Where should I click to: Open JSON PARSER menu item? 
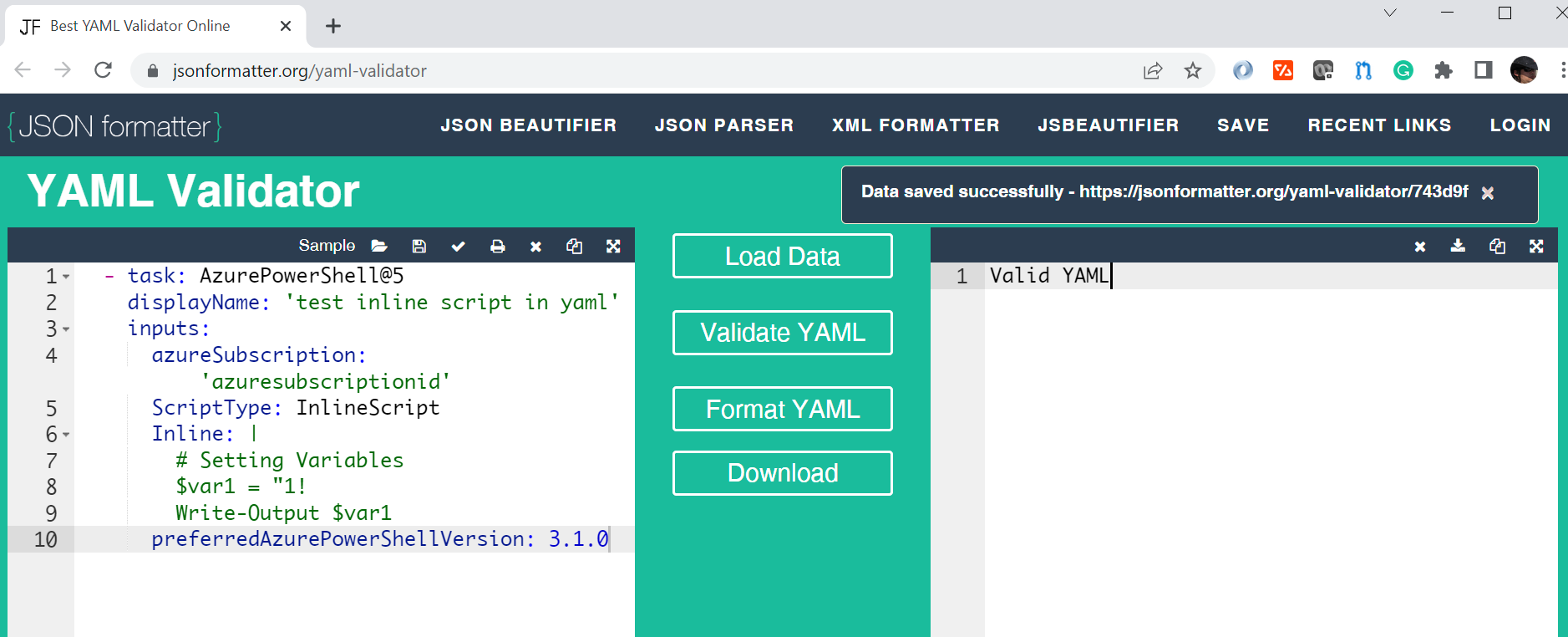[x=724, y=125]
